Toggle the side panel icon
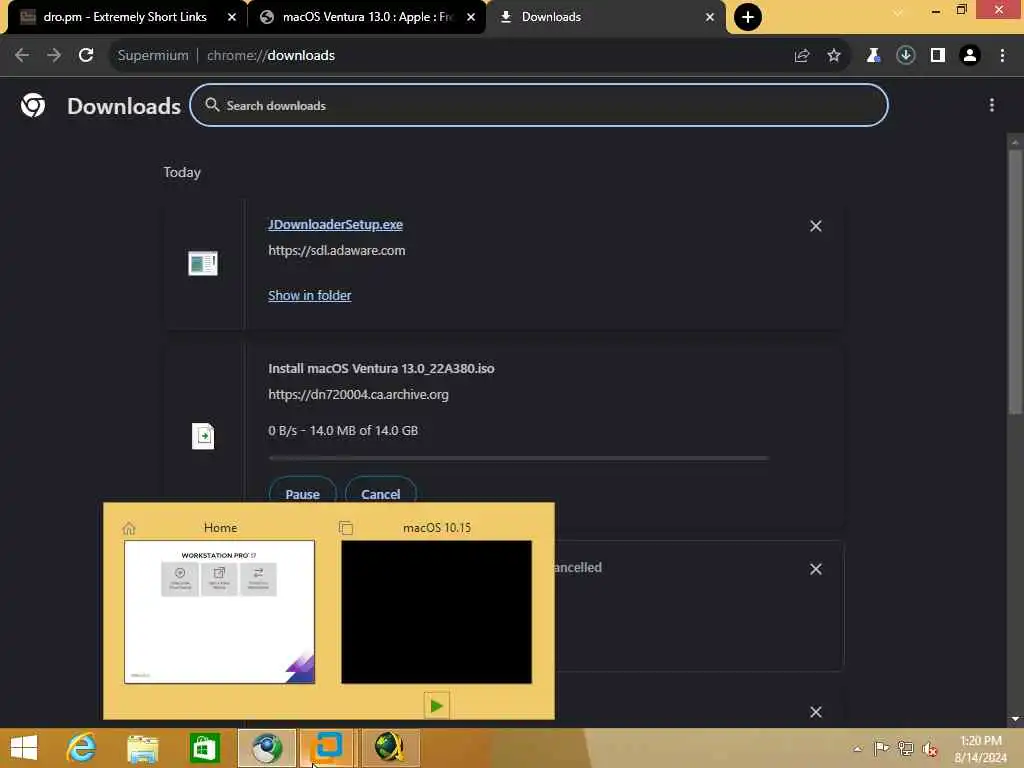The image size is (1024, 768). click(938, 56)
